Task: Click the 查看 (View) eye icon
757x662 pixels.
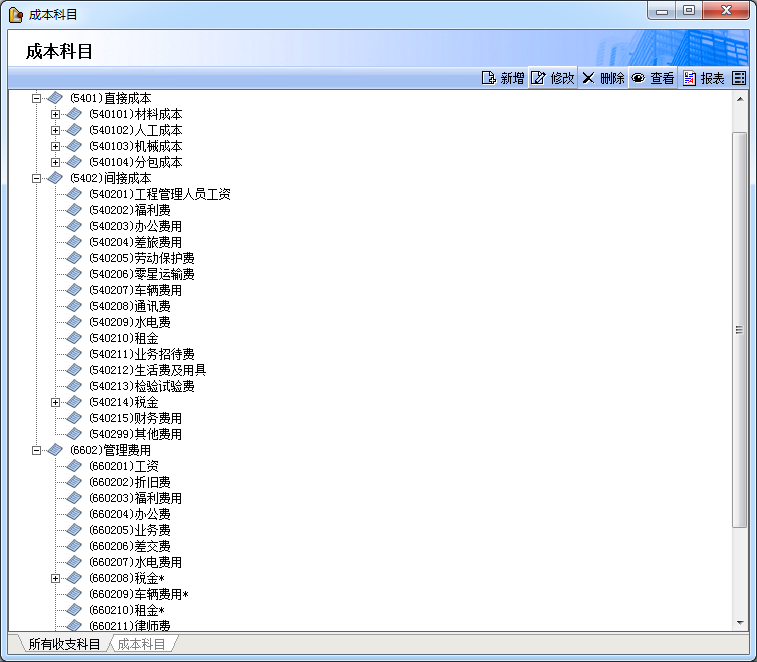Action: pyautogui.click(x=637, y=78)
